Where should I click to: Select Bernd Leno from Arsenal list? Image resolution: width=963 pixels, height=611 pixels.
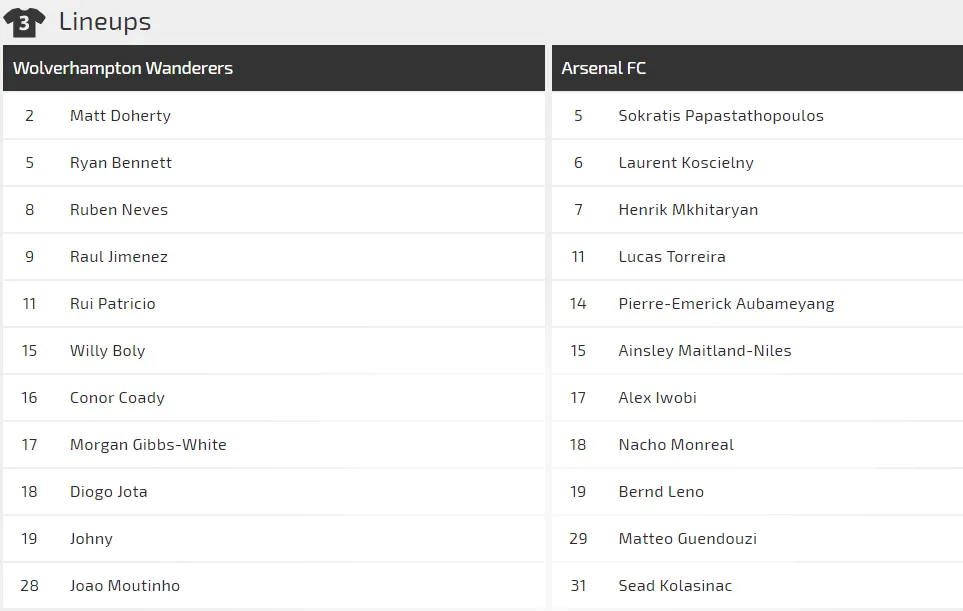click(x=661, y=492)
